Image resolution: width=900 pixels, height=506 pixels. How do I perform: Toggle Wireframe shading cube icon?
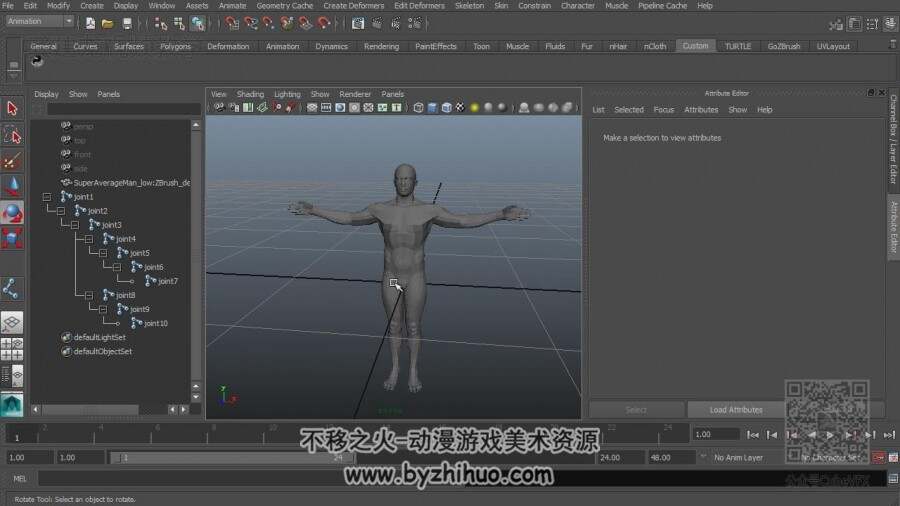[x=418, y=107]
